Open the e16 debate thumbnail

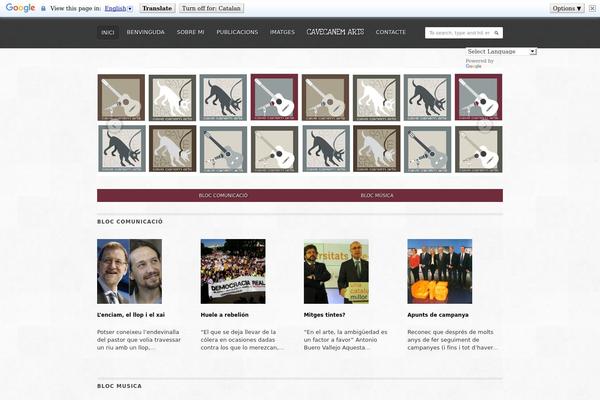point(440,271)
